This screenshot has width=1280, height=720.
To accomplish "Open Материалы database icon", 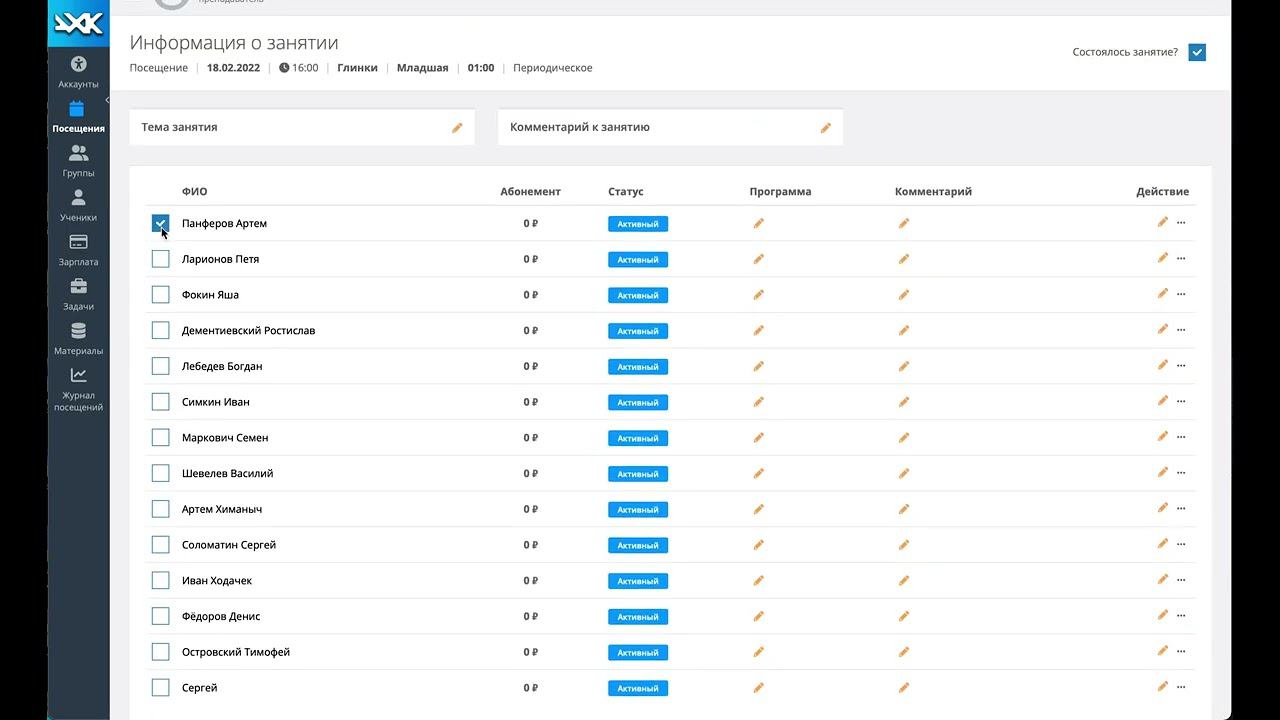I will pos(78,331).
